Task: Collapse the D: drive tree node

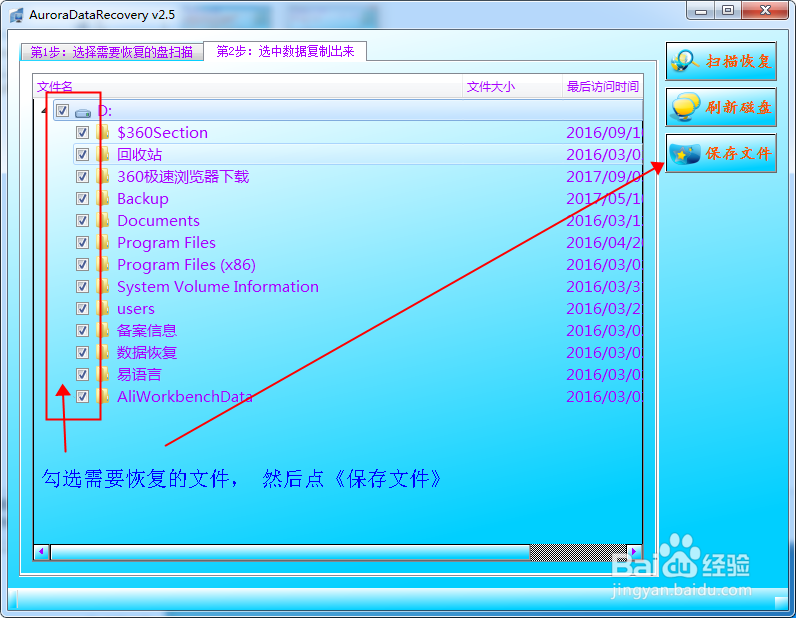Action: [44, 110]
